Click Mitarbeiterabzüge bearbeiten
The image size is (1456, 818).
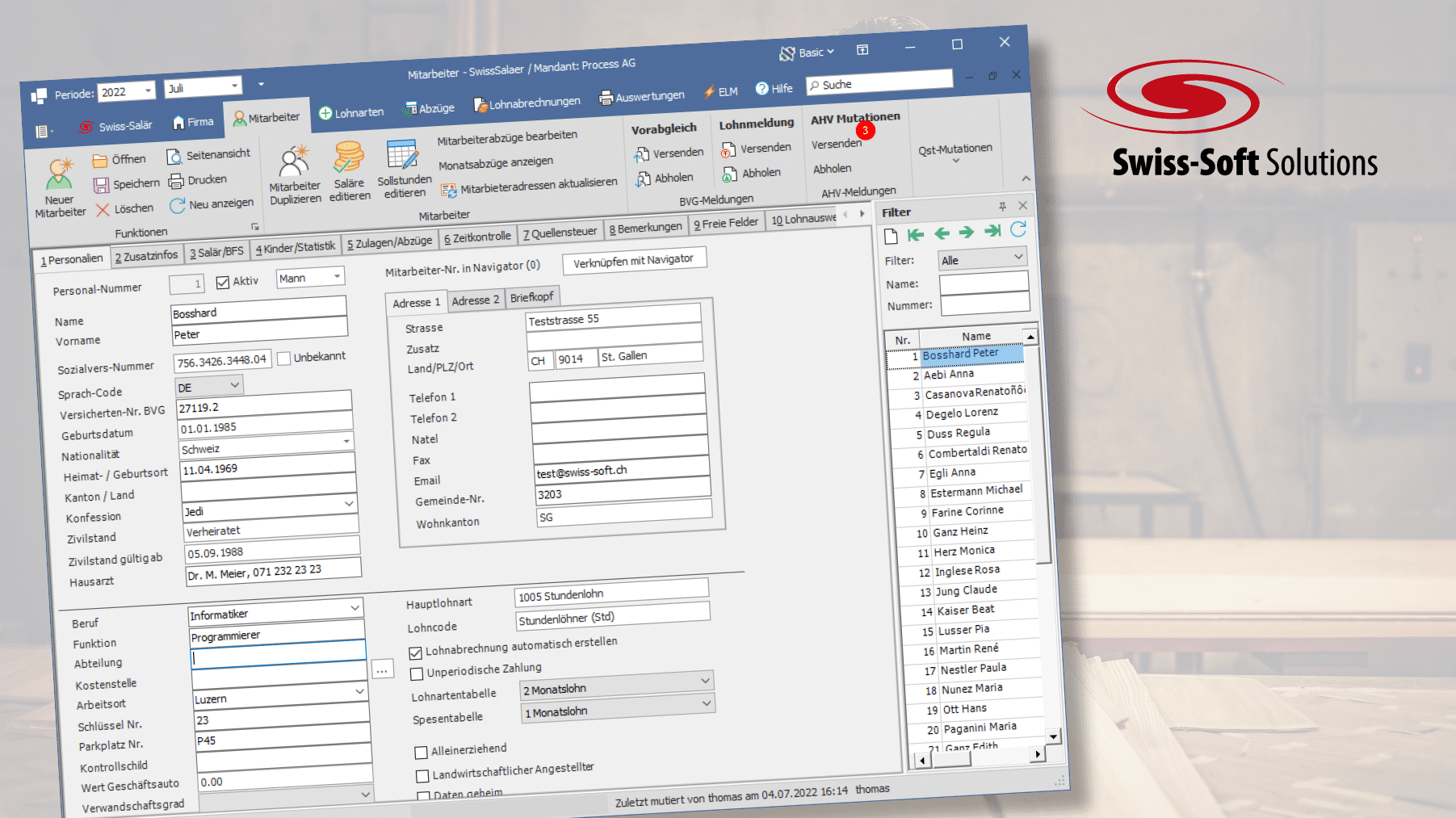pos(507,138)
